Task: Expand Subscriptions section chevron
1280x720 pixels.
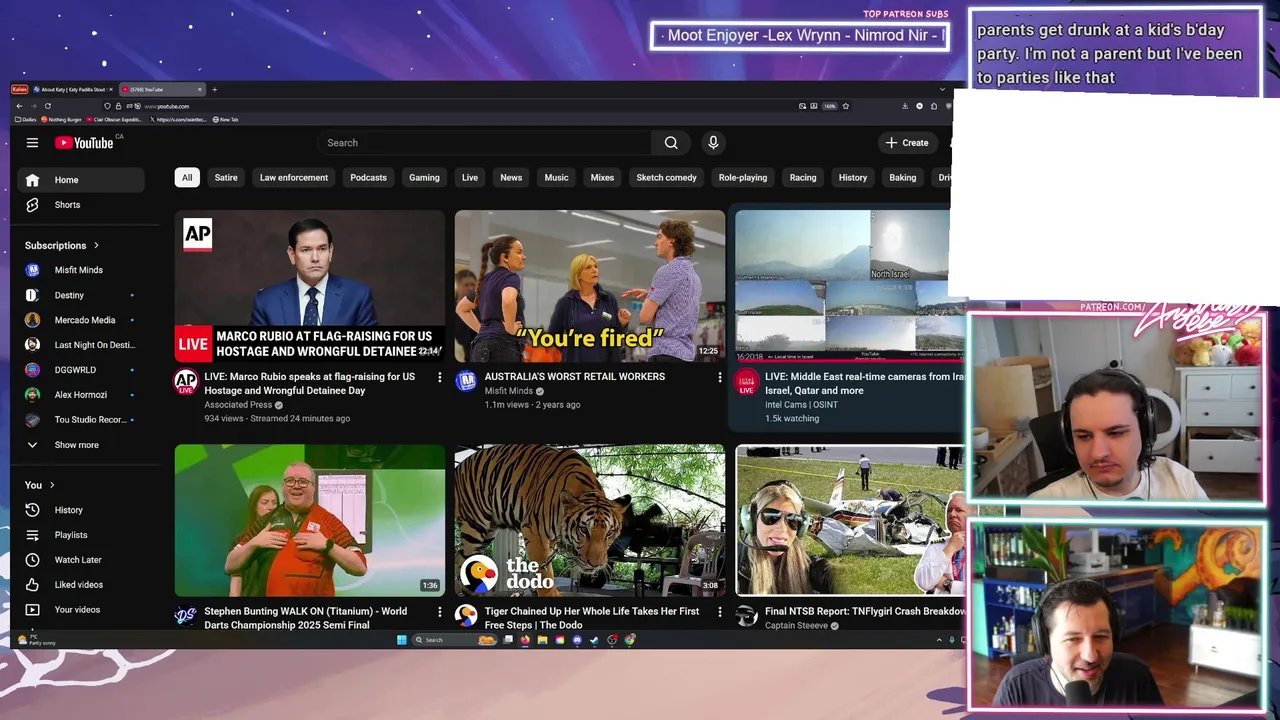Action: (x=96, y=245)
